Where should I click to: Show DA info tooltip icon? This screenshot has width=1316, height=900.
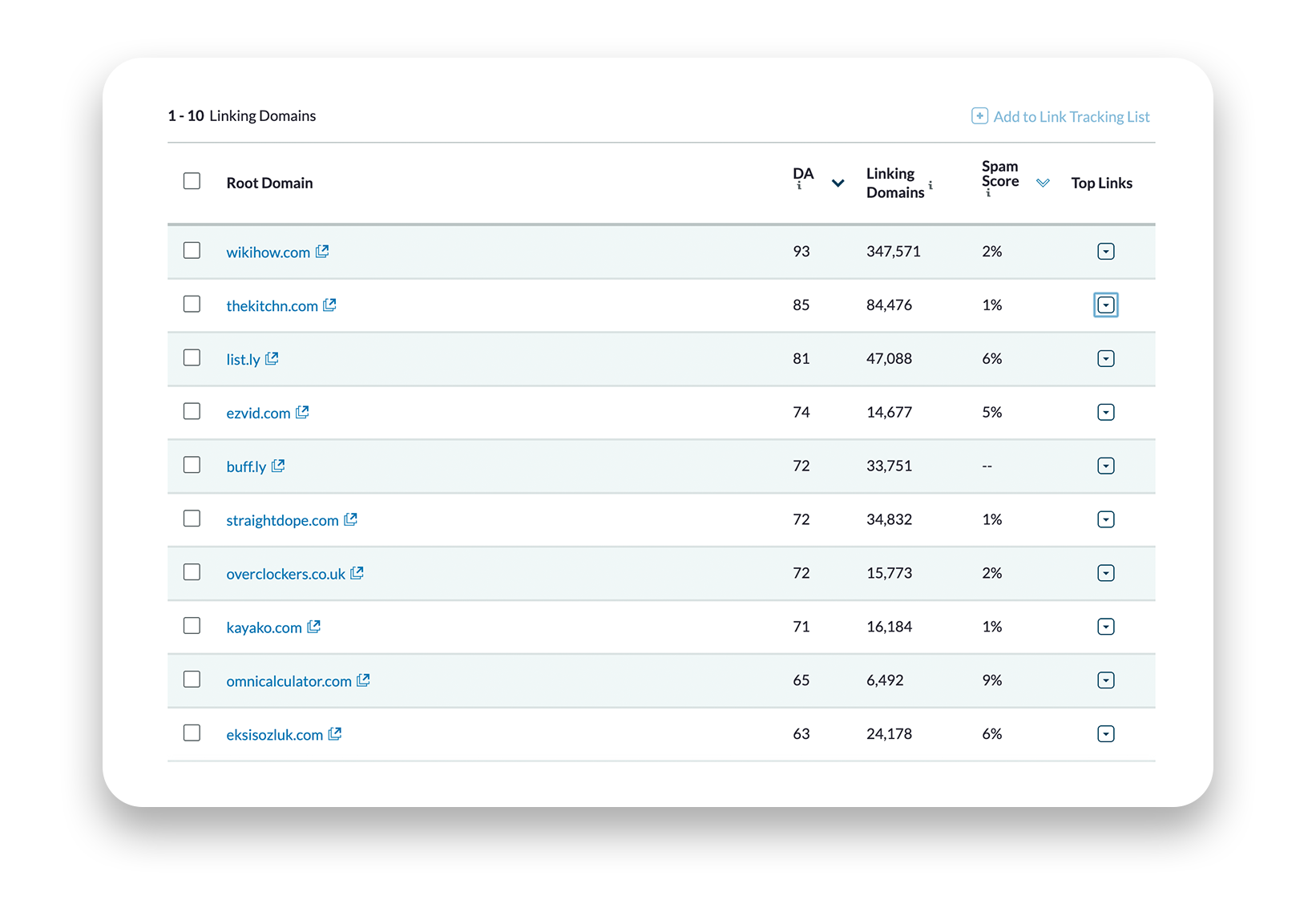tap(799, 186)
